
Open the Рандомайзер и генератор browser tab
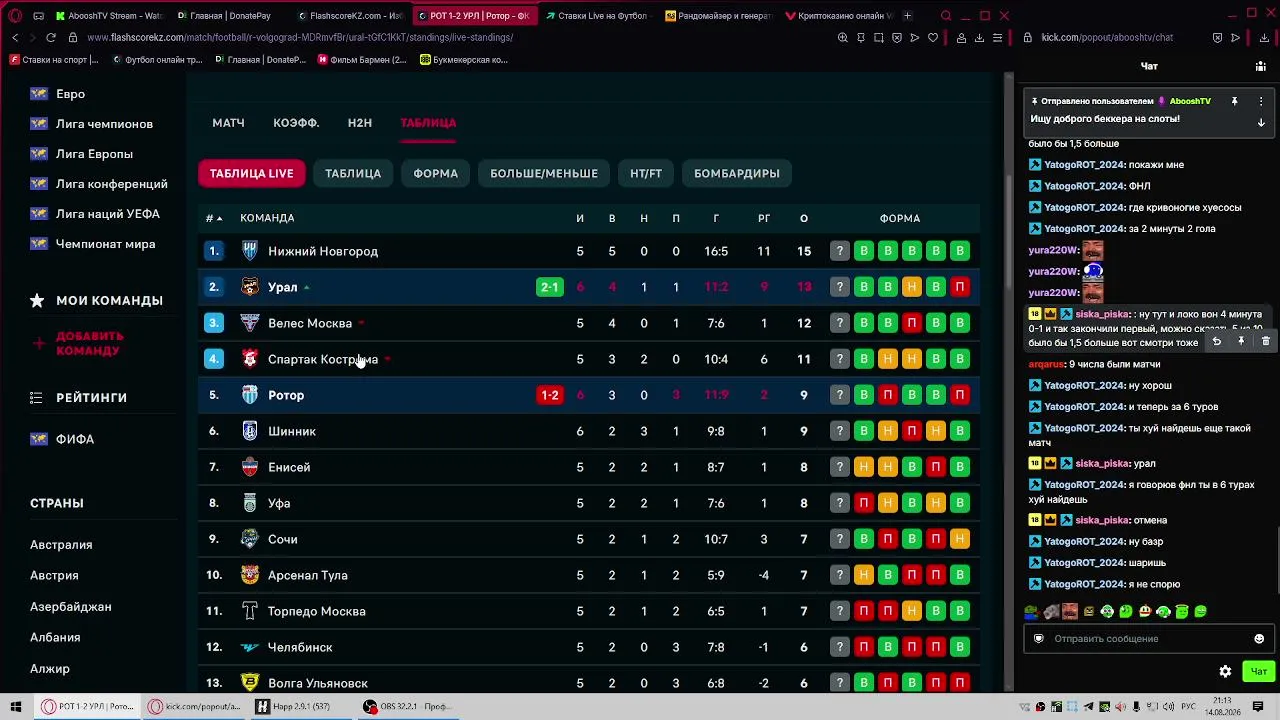click(719, 16)
